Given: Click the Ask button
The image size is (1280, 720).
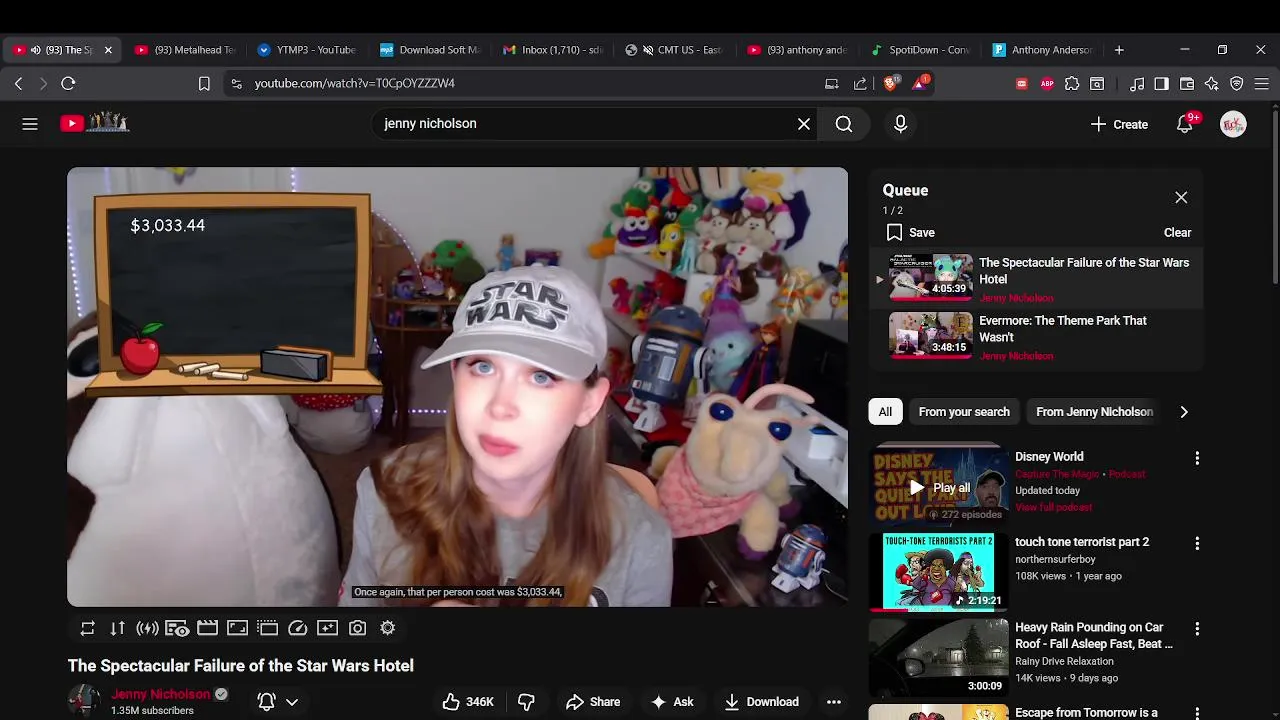Looking at the screenshot, I should (672, 702).
